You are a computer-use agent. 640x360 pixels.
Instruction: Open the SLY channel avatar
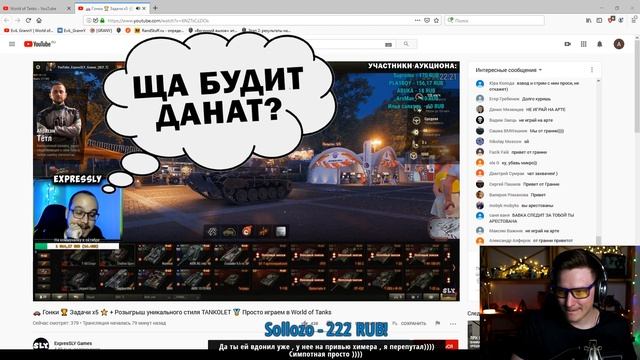(41, 344)
